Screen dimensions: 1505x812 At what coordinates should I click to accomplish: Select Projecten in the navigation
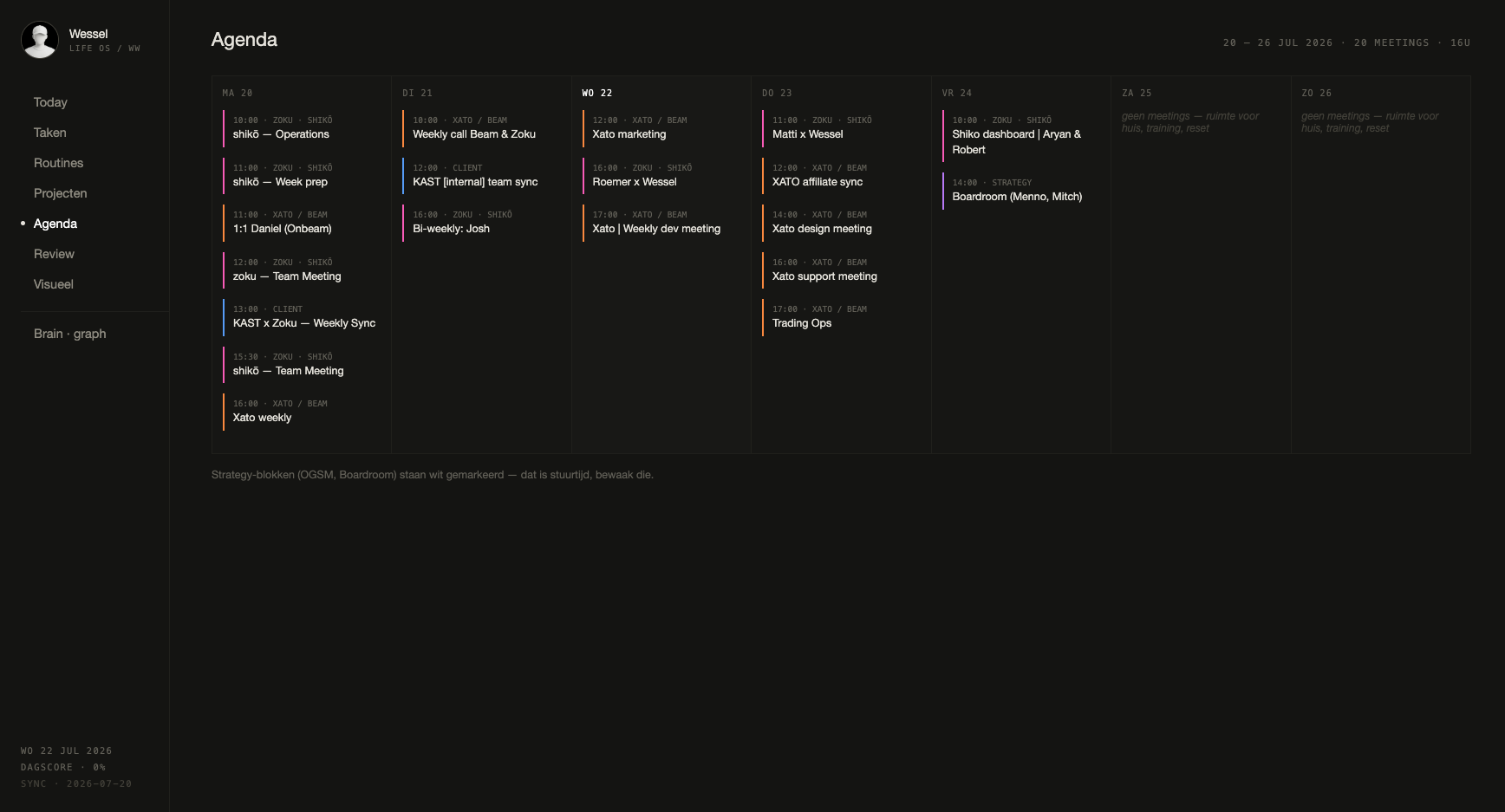pos(60,193)
